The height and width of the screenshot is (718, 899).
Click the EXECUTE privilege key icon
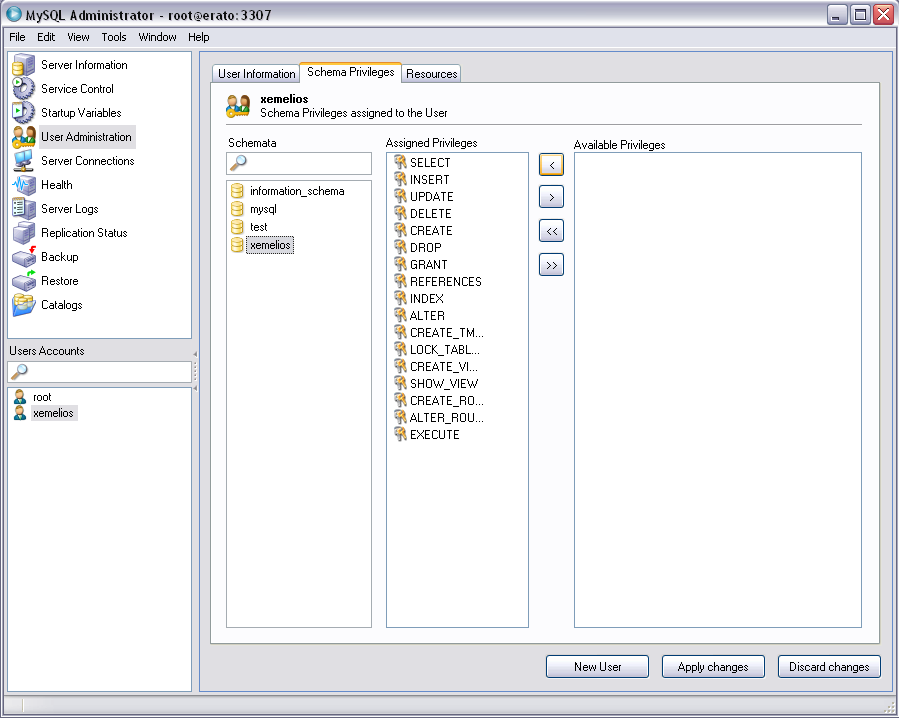(x=400, y=434)
